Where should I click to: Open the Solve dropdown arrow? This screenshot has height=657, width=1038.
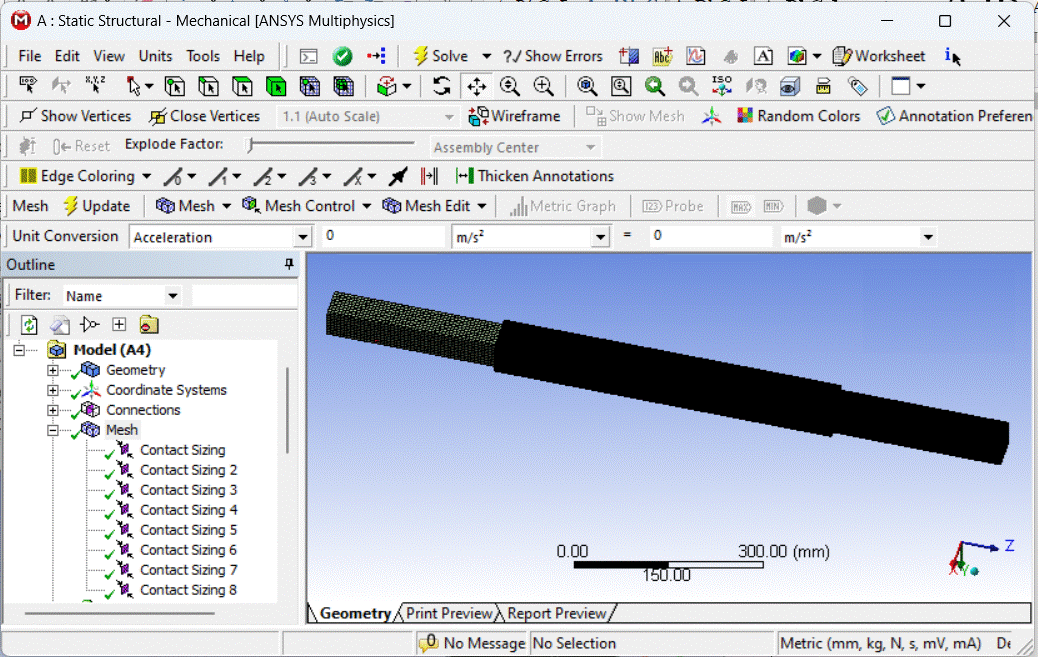(487, 56)
